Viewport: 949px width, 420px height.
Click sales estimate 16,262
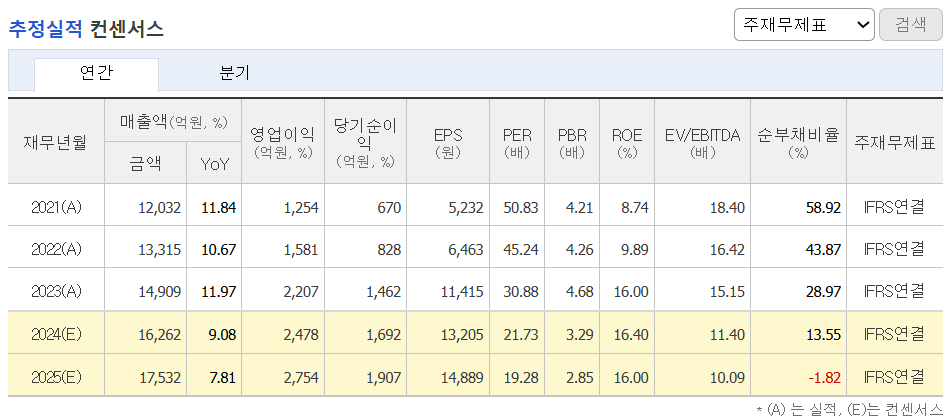(160, 333)
